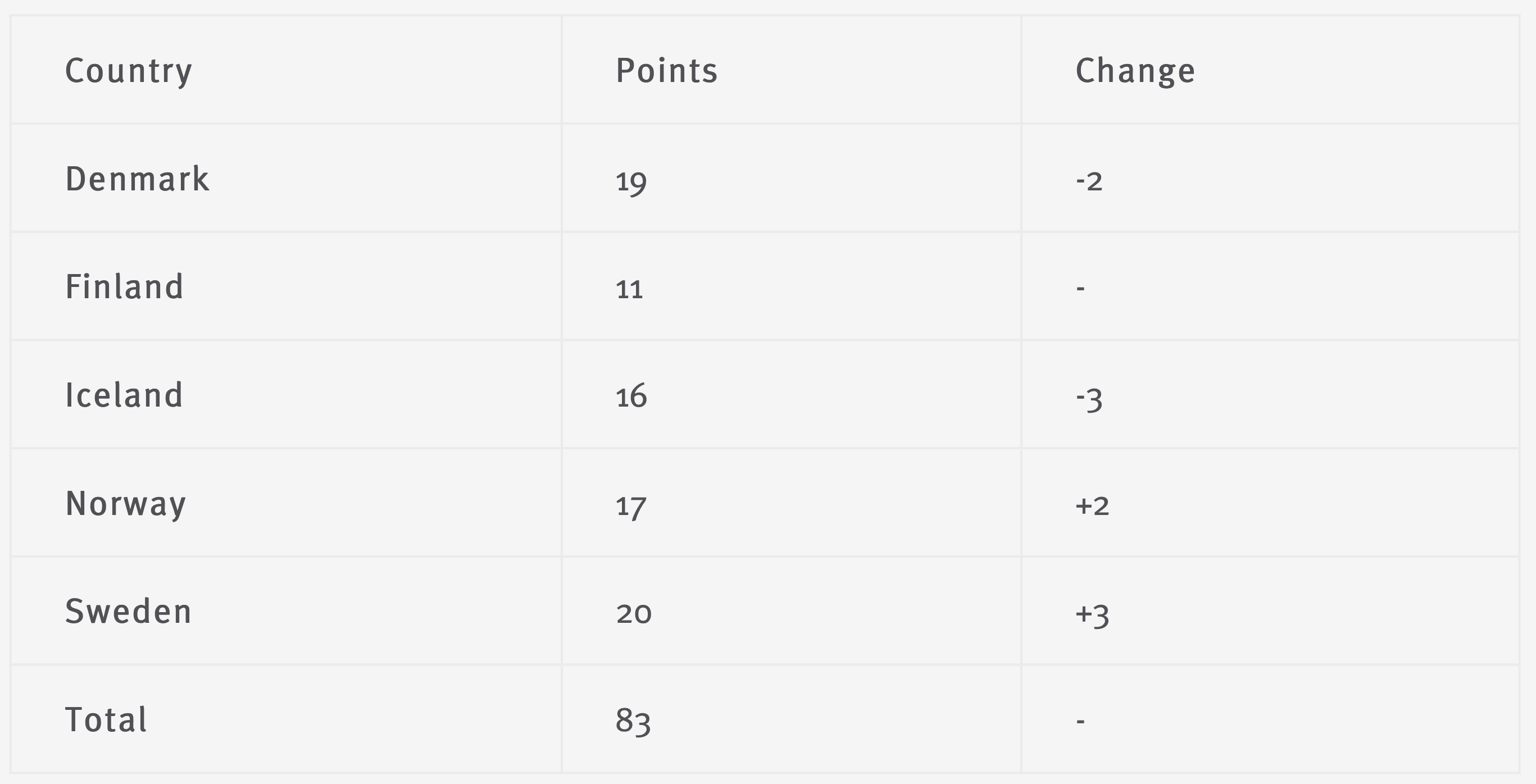Click Sweden's points value 20
The height and width of the screenshot is (784, 1536).
point(633,613)
